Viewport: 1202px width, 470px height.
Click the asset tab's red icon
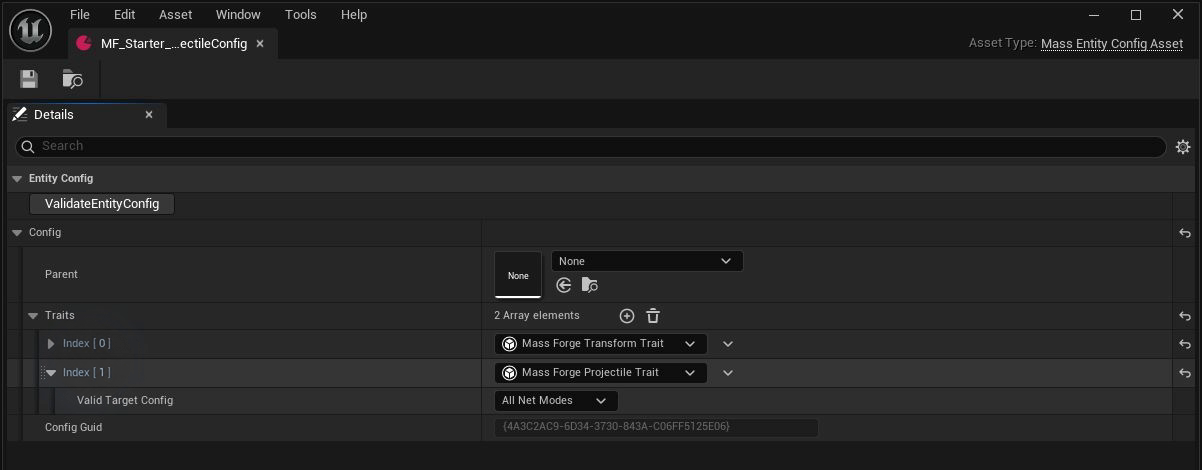pos(84,44)
